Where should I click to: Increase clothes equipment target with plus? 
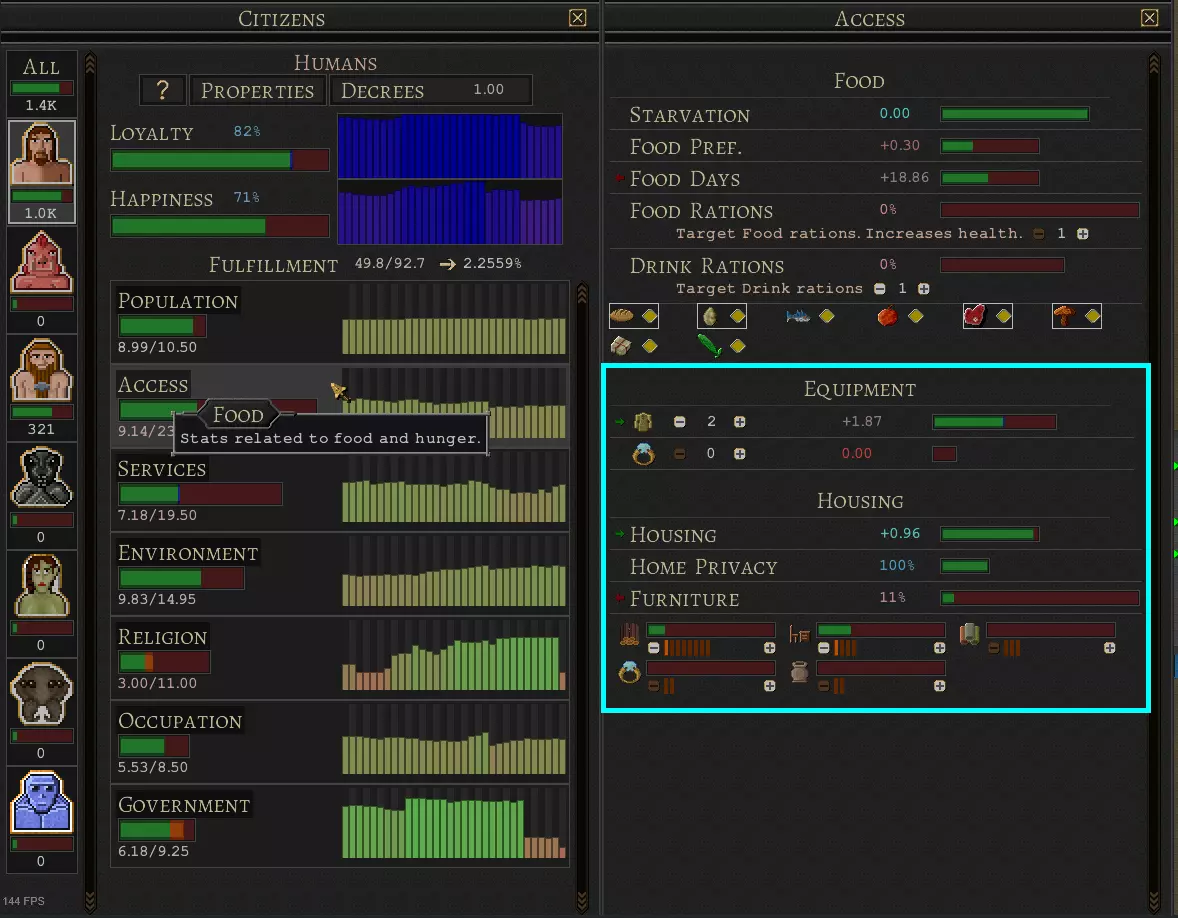[x=740, y=422]
